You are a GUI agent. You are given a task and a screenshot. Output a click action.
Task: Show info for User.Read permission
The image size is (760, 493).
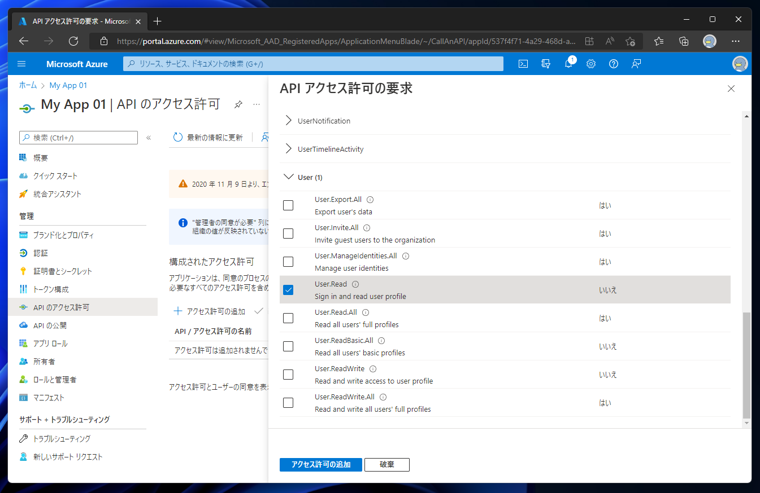pos(355,284)
